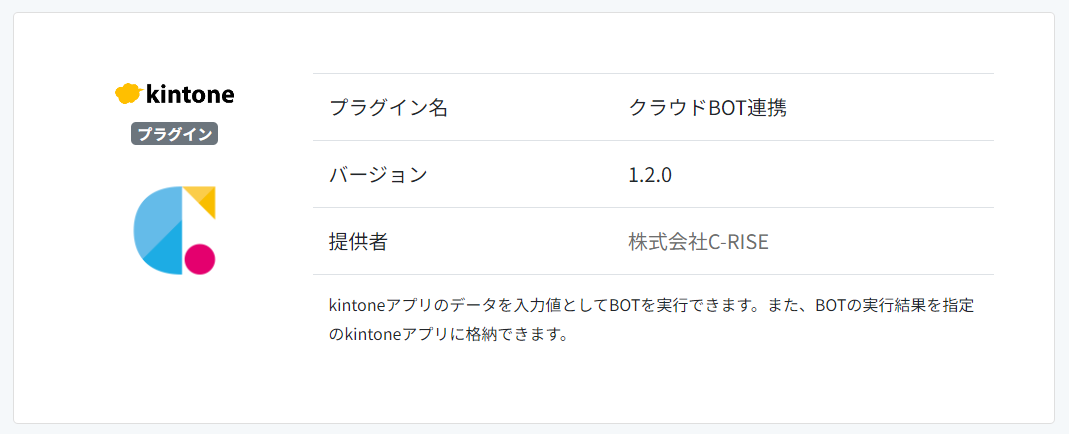The image size is (1069, 434).
Task: Open the 株式会社C-RISE provider link
Action: coord(698,242)
